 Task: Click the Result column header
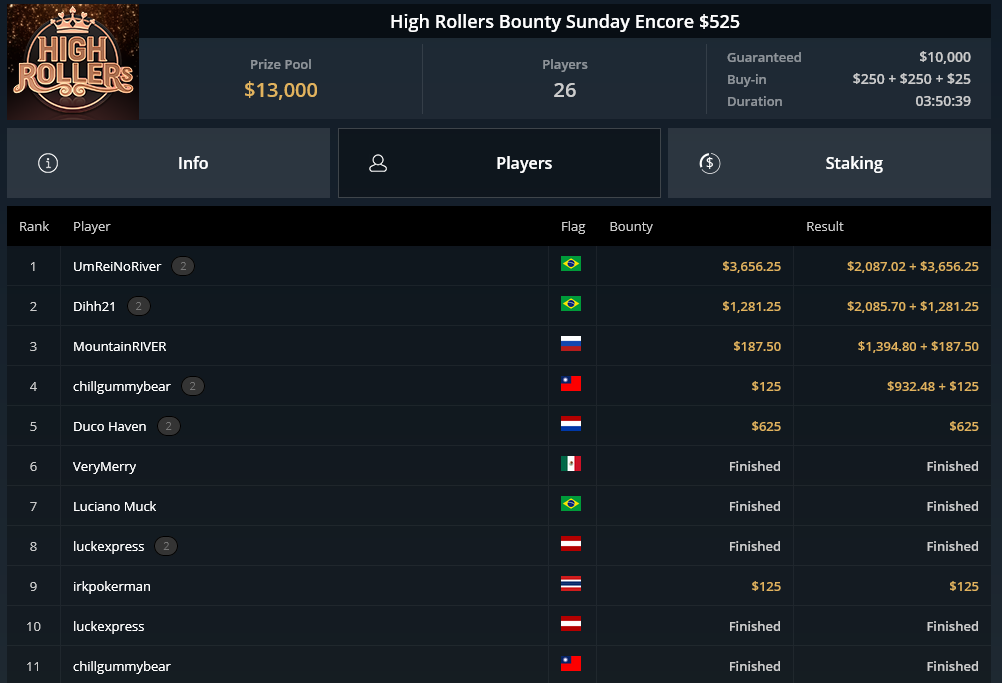824,226
